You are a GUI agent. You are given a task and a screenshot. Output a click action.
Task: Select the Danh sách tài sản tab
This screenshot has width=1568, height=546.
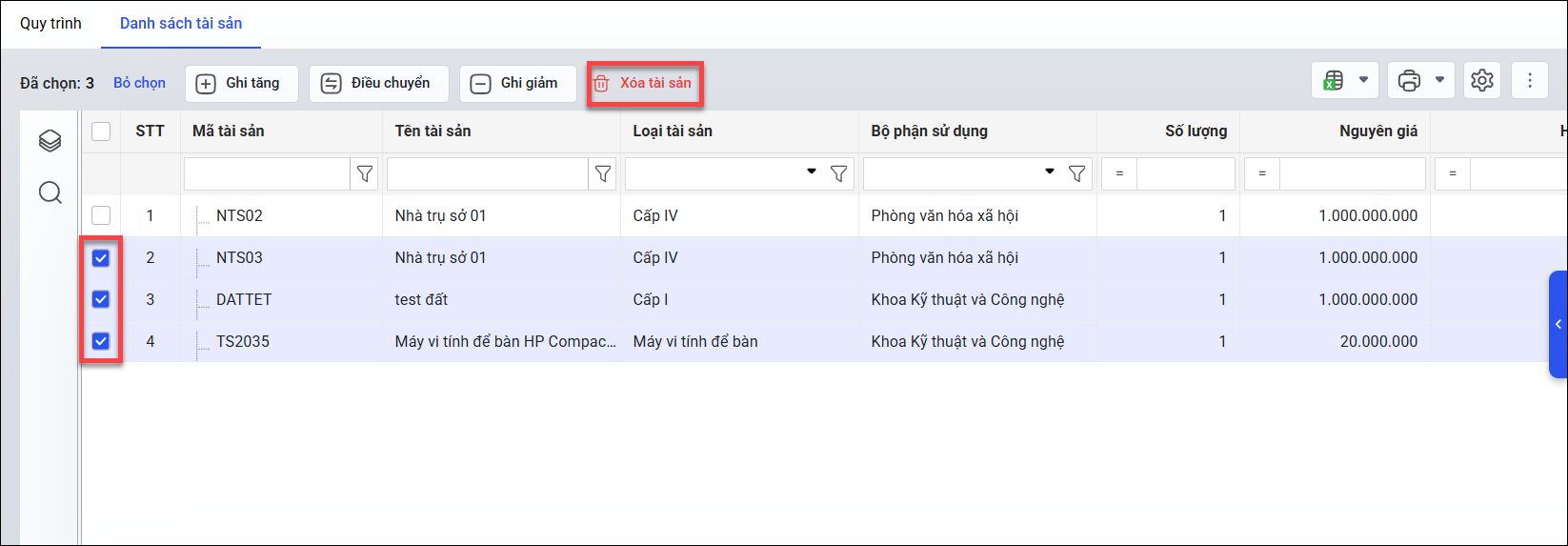pos(181,23)
